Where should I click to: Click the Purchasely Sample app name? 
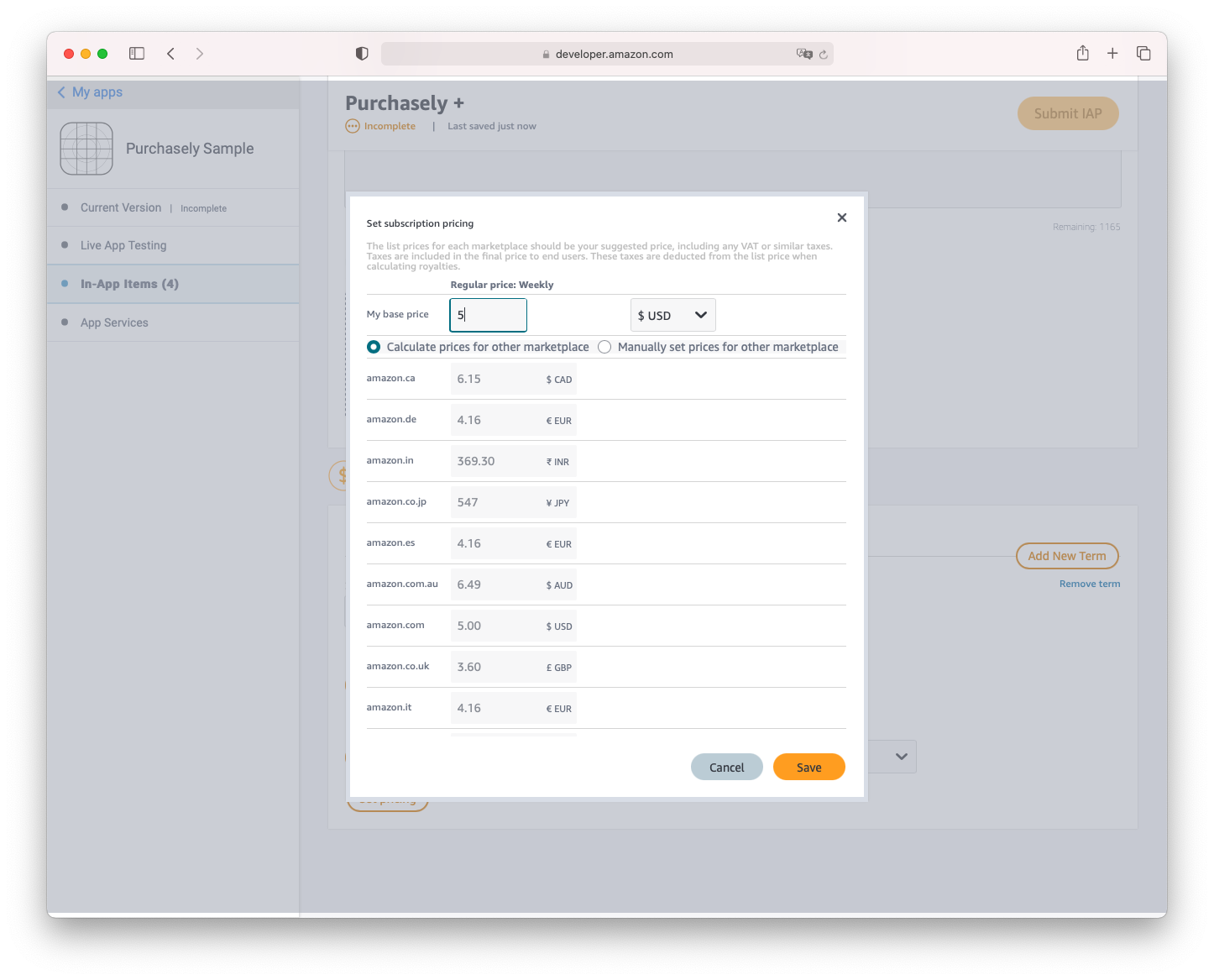click(x=190, y=149)
